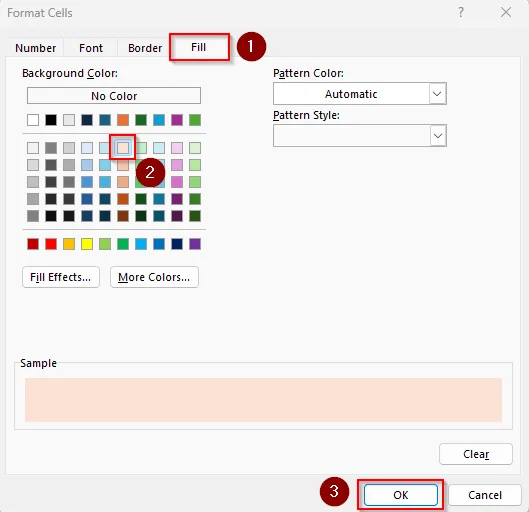Click the Clear button
The image size is (529, 512).
coord(476,454)
